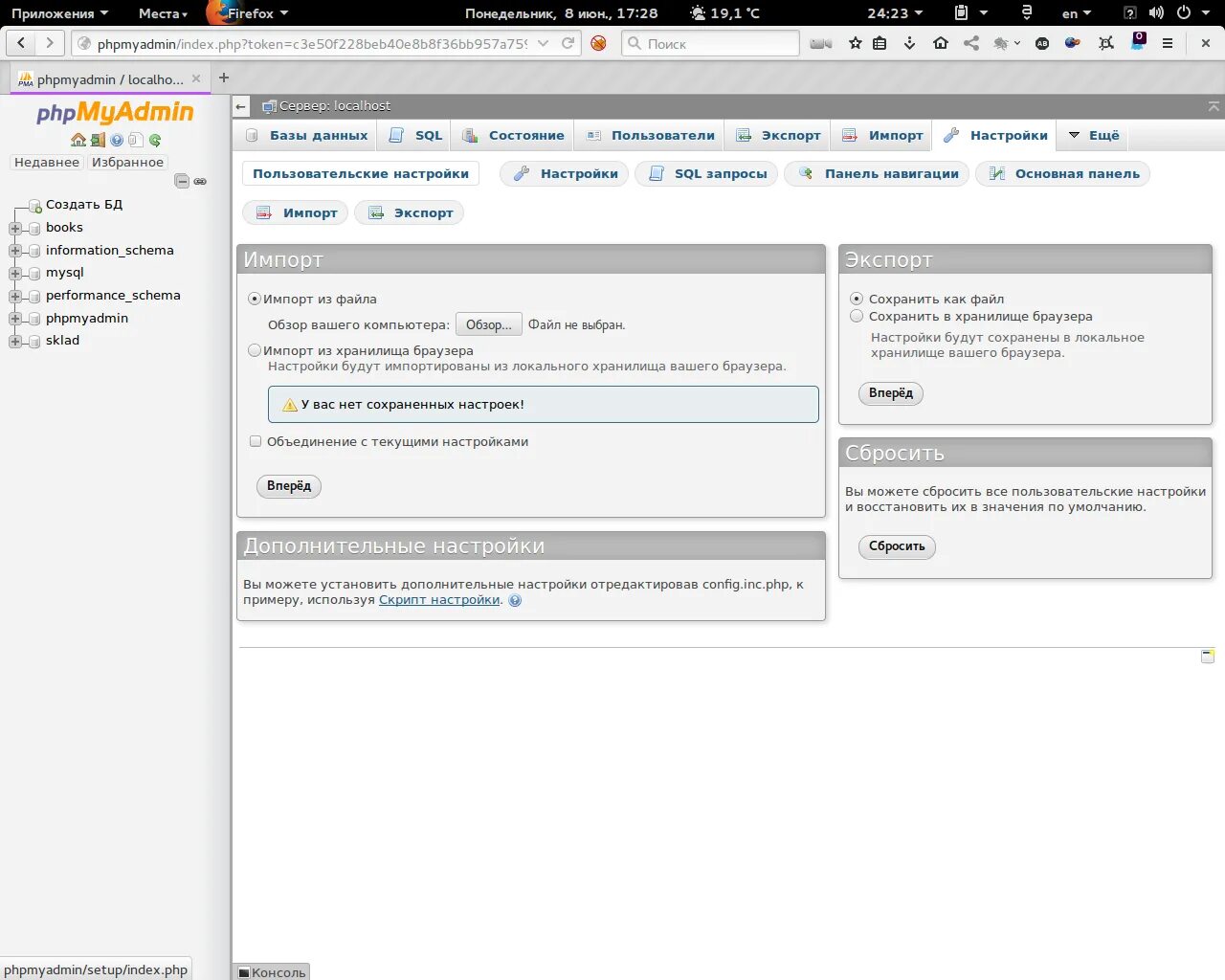Open phpMyAdmin documentation help icon
This screenshot has width=1225, height=980.
117,140
